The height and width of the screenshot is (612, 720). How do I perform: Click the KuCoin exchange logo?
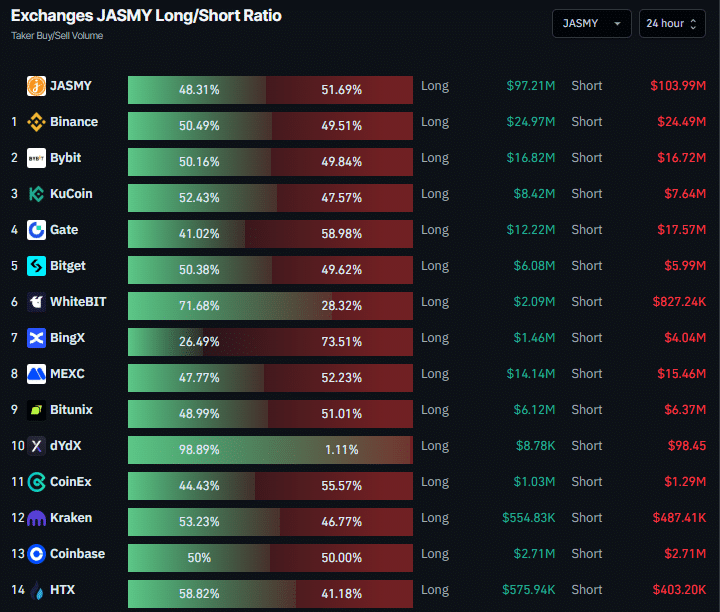(36, 194)
